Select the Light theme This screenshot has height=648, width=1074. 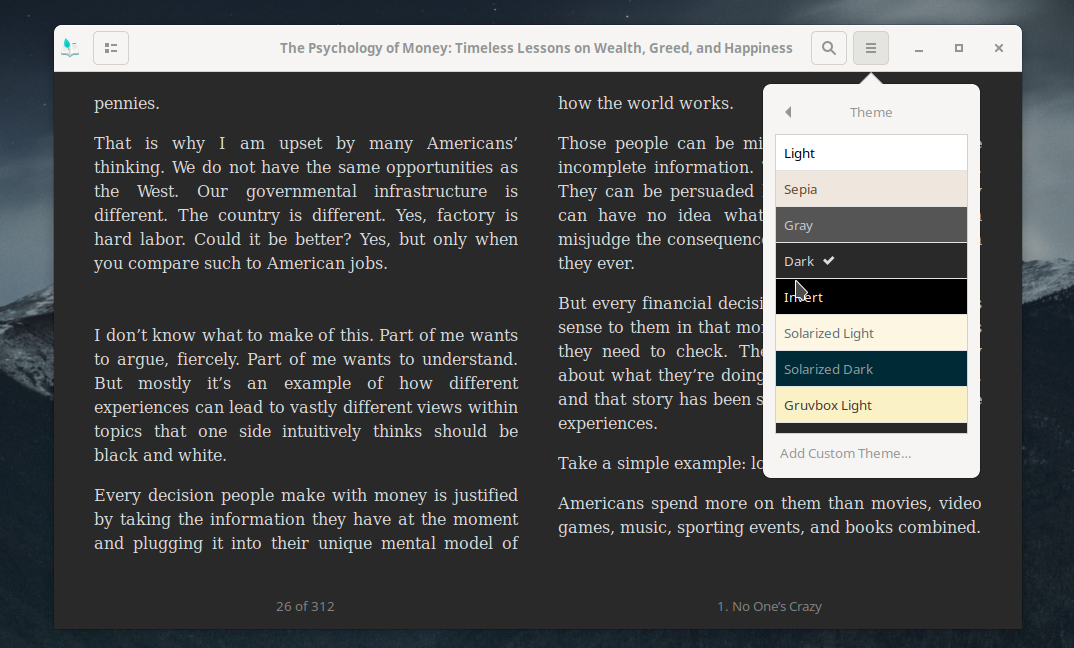point(871,153)
